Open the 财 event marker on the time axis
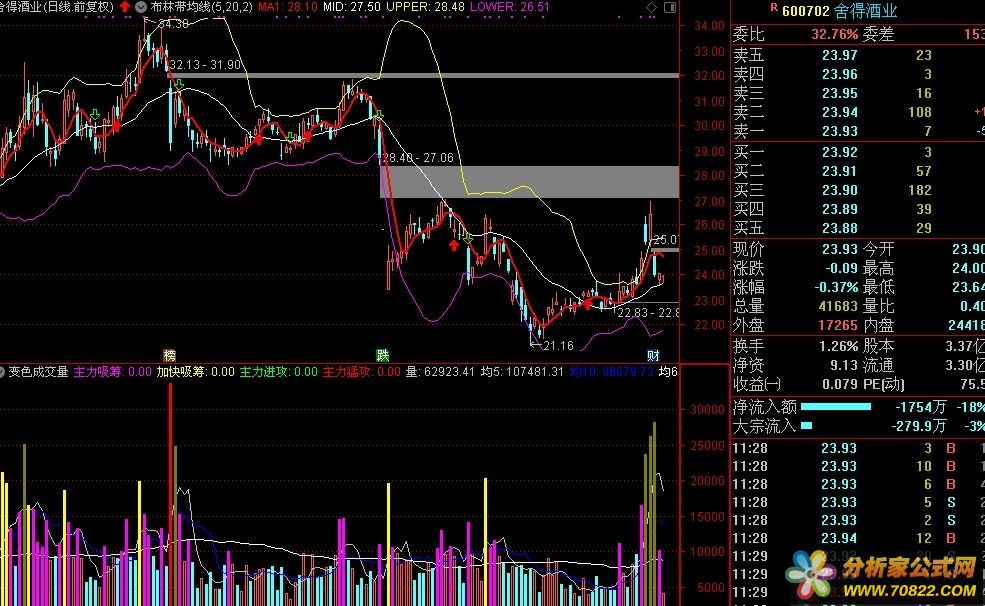This screenshot has height=606, width=985. [653, 355]
